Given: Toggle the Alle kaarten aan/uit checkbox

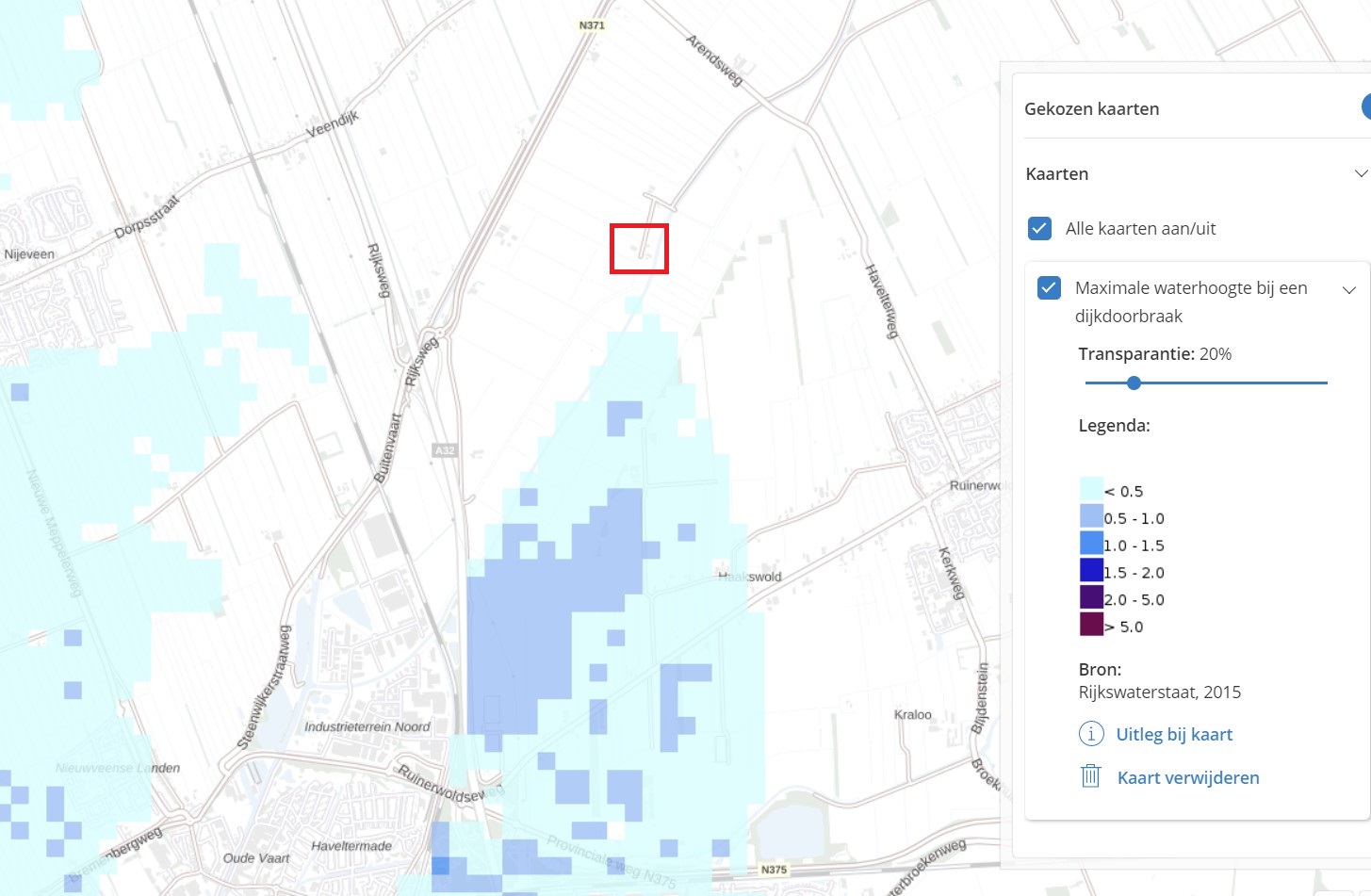Looking at the screenshot, I should (1040, 228).
